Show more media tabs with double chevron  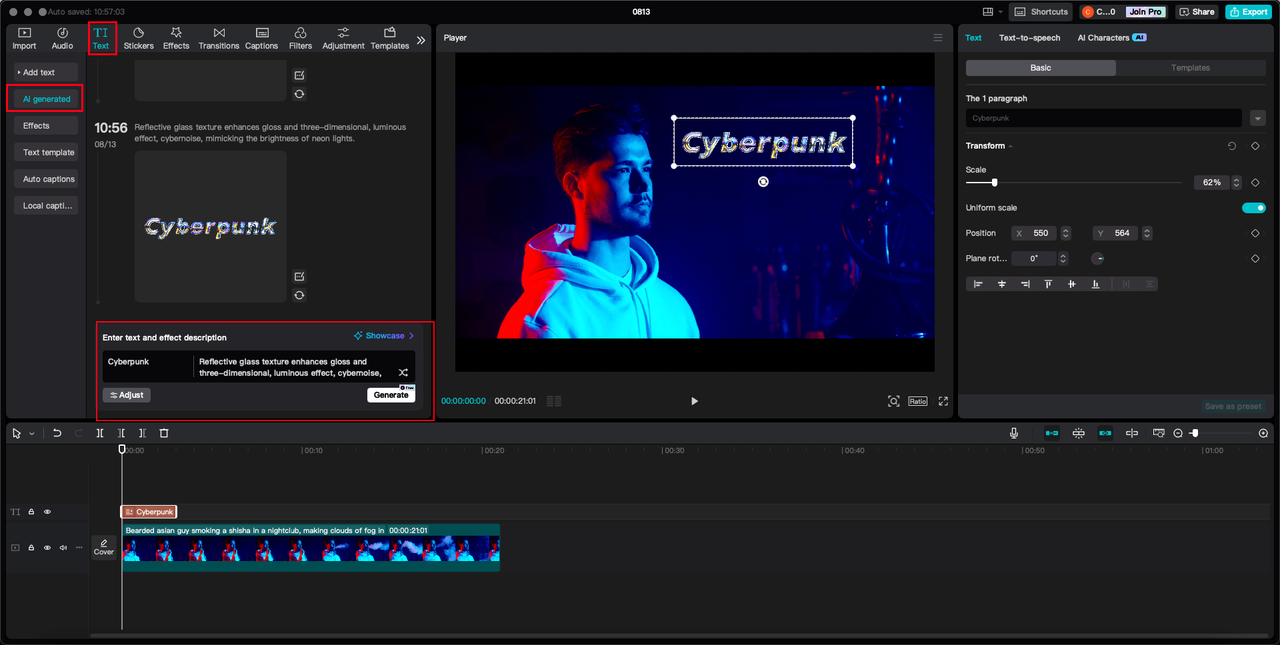pos(421,40)
